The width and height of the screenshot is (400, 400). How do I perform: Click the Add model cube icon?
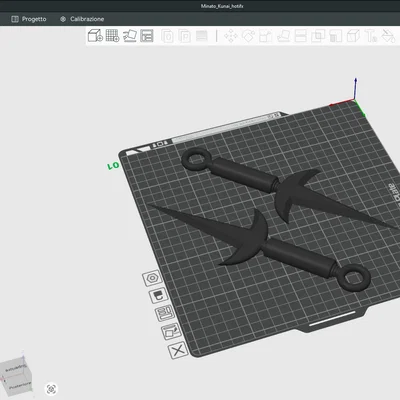coord(95,35)
